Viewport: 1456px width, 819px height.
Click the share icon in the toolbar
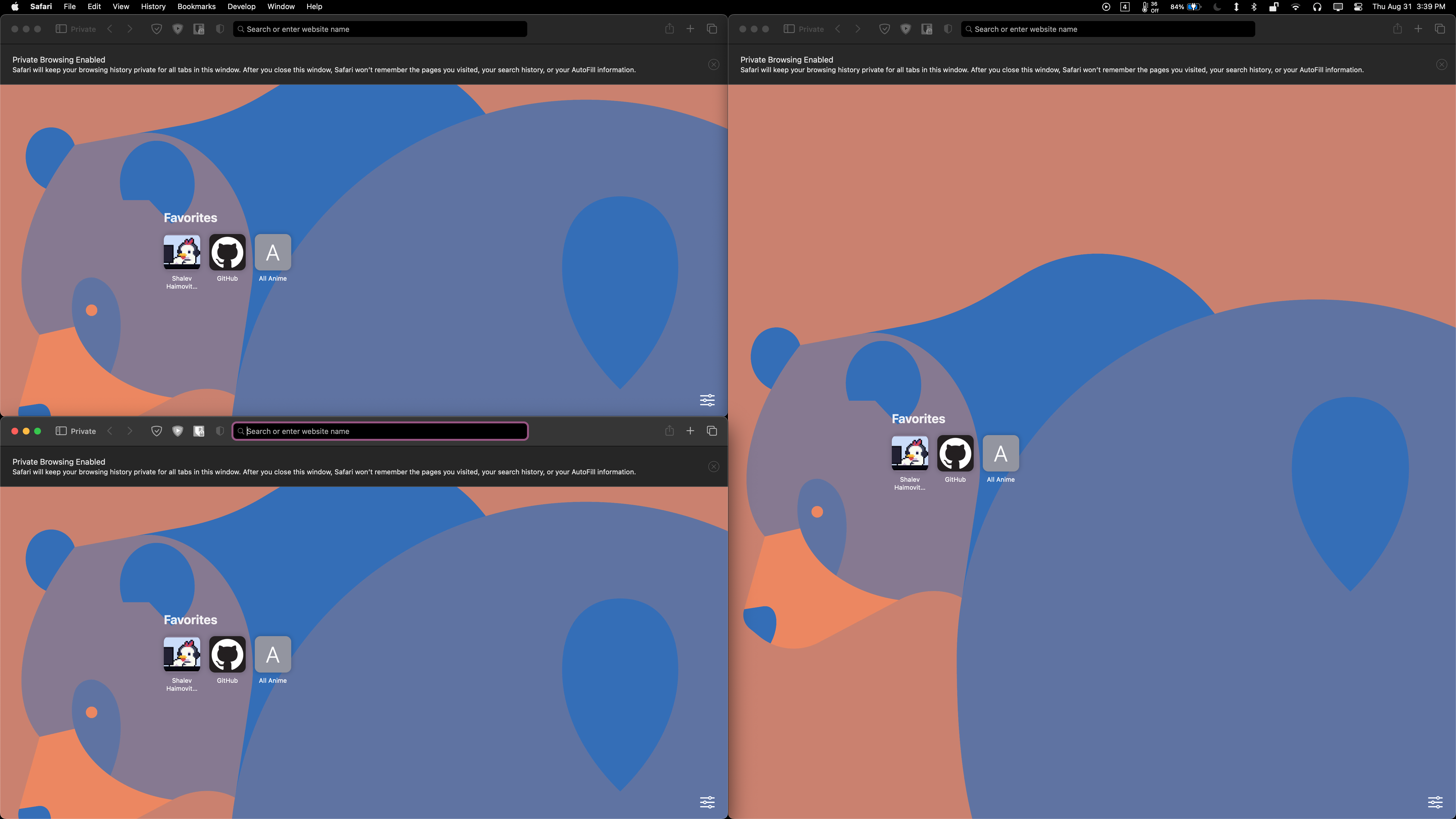(x=669, y=431)
